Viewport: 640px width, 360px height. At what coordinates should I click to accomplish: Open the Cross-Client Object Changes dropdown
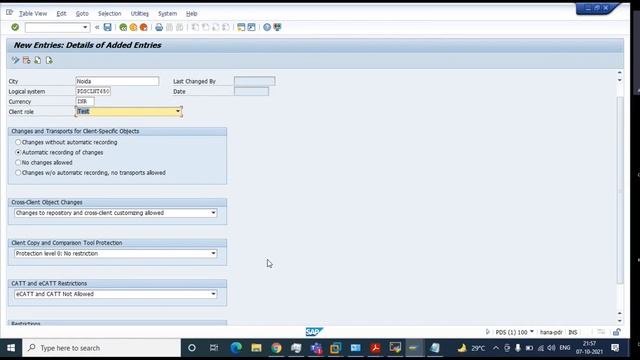point(213,213)
